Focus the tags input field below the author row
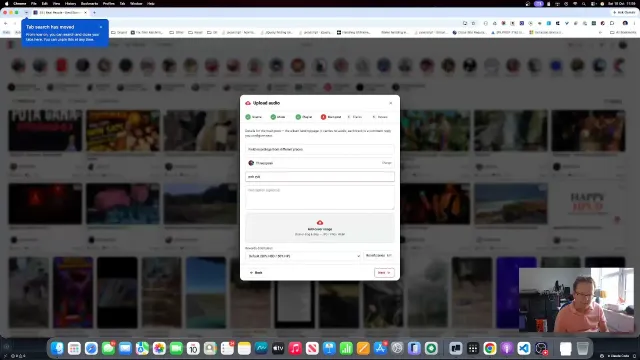640x360 pixels. pyautogui.click(x=320, y=177)
